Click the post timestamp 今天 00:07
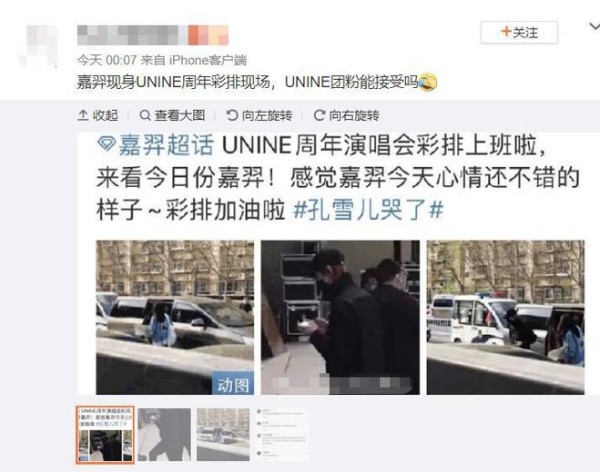This screenshot has width=600, height=472. (107, 60)
